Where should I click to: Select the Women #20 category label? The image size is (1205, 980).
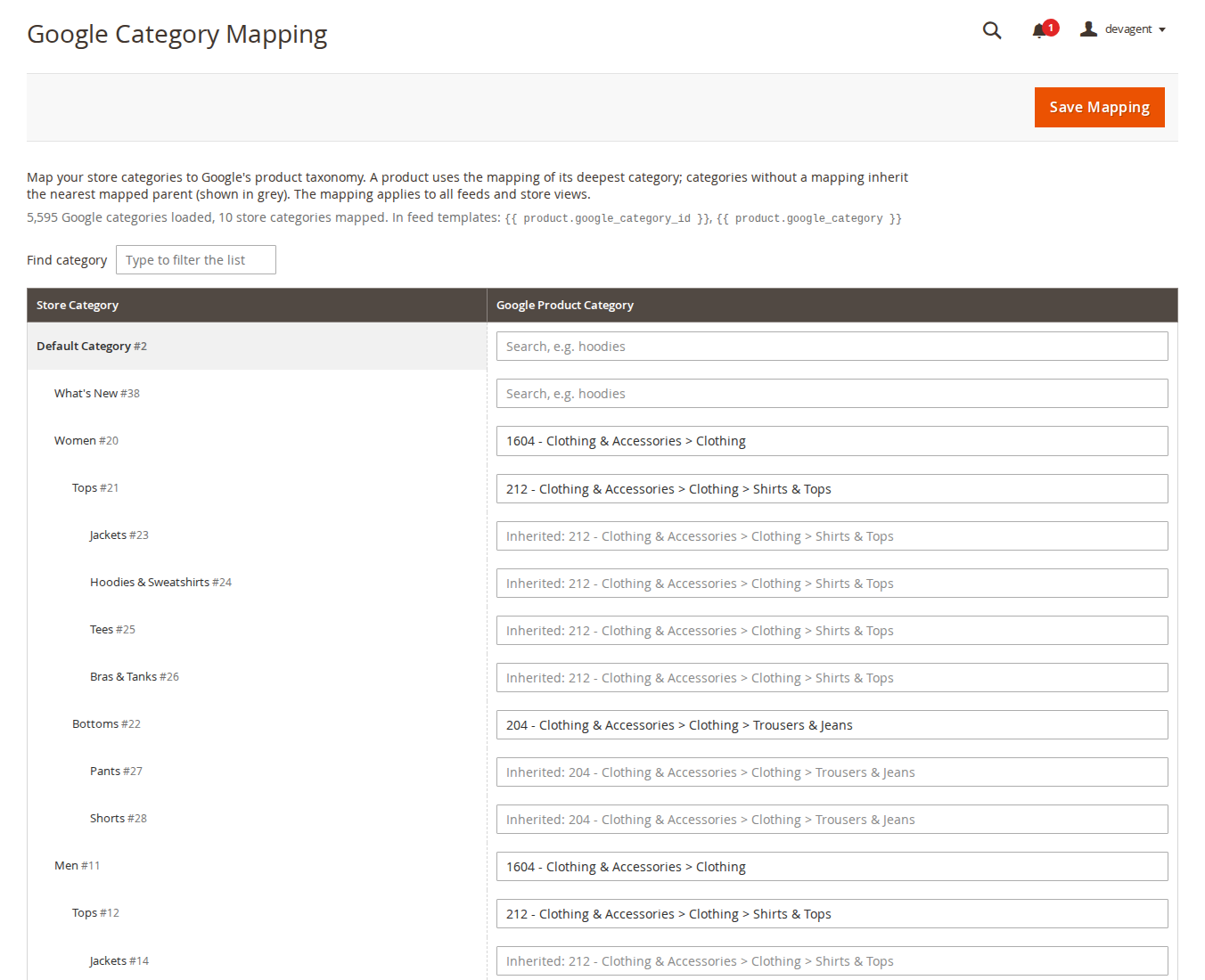click(86, 441)
